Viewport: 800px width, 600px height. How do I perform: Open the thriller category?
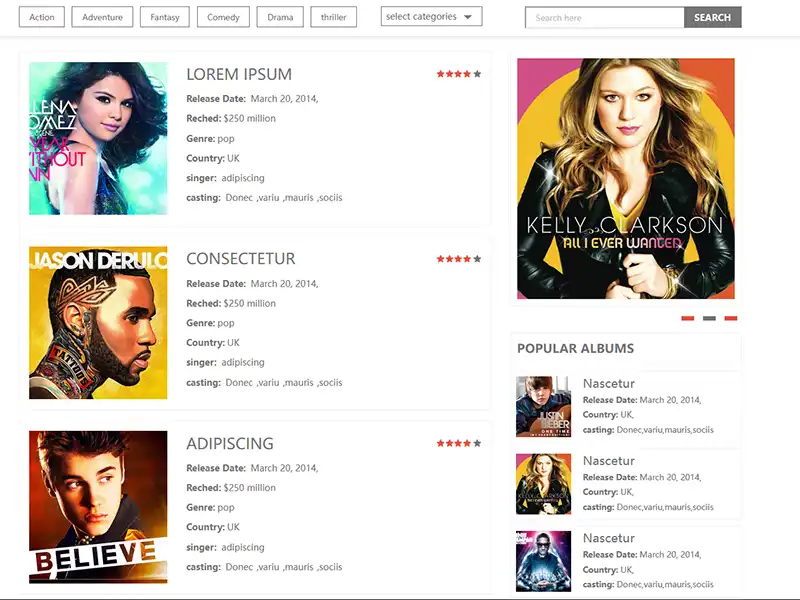[x=333, y=17]
